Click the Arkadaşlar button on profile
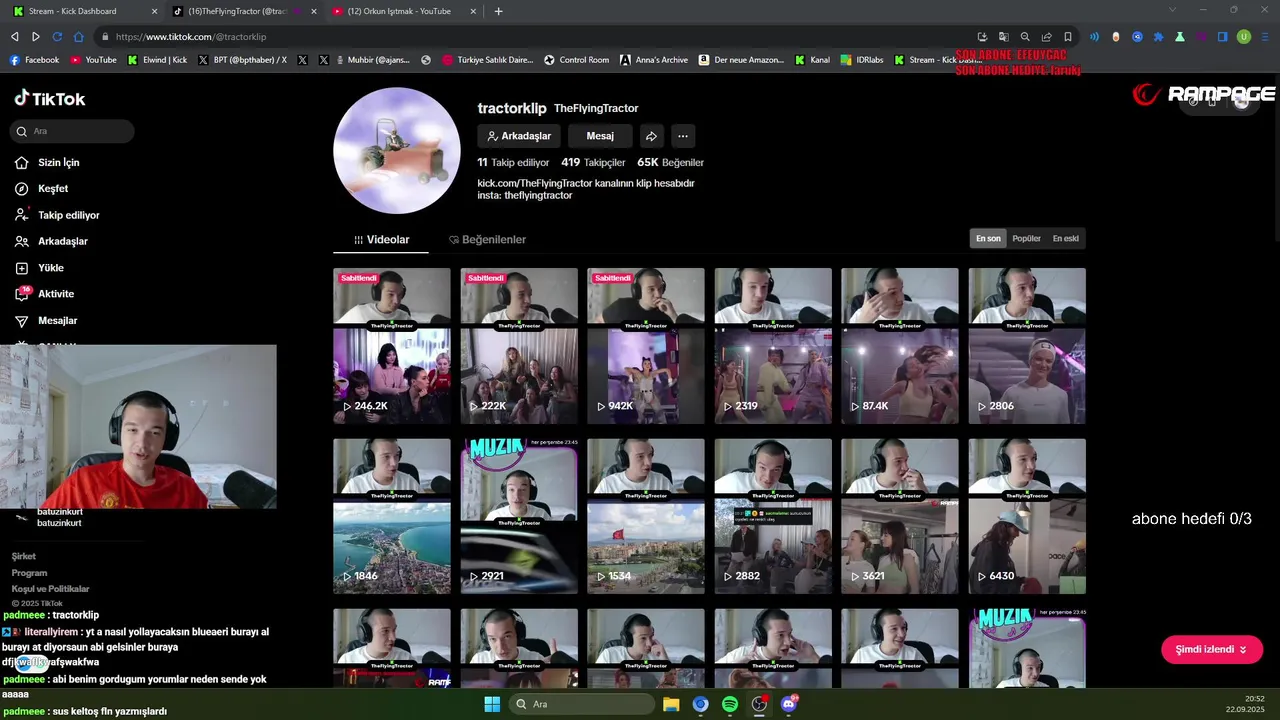The width and height of the screenshot is (1280, 720). point(519,136)
